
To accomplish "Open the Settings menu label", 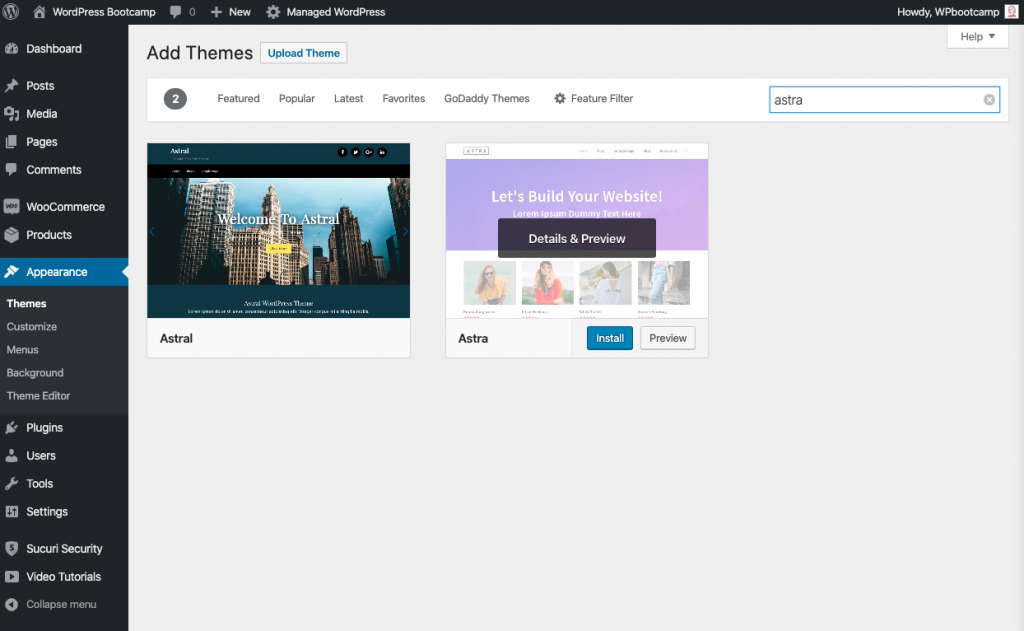I will pos(47,511).
